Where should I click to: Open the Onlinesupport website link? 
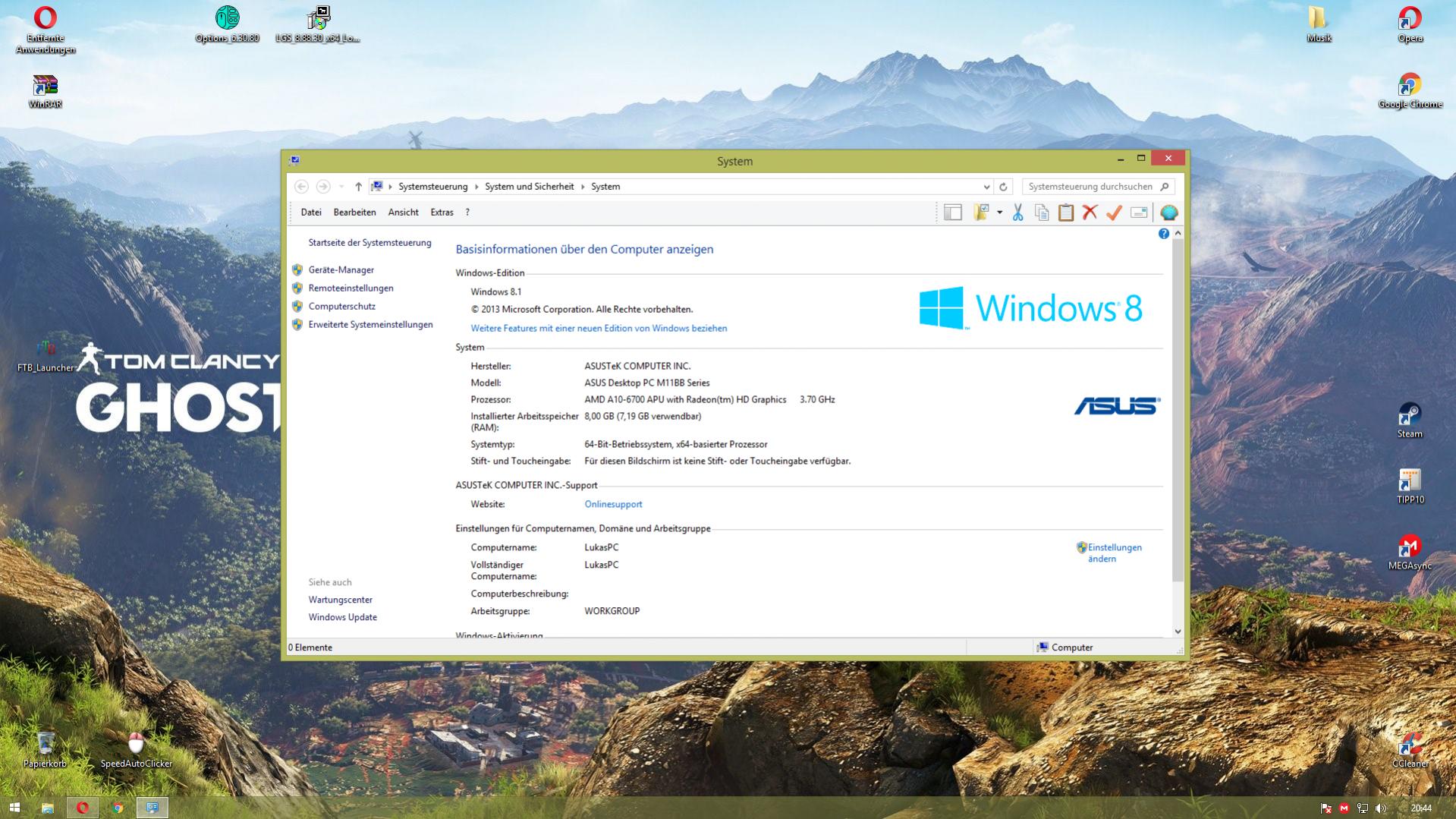click(613, 505)
